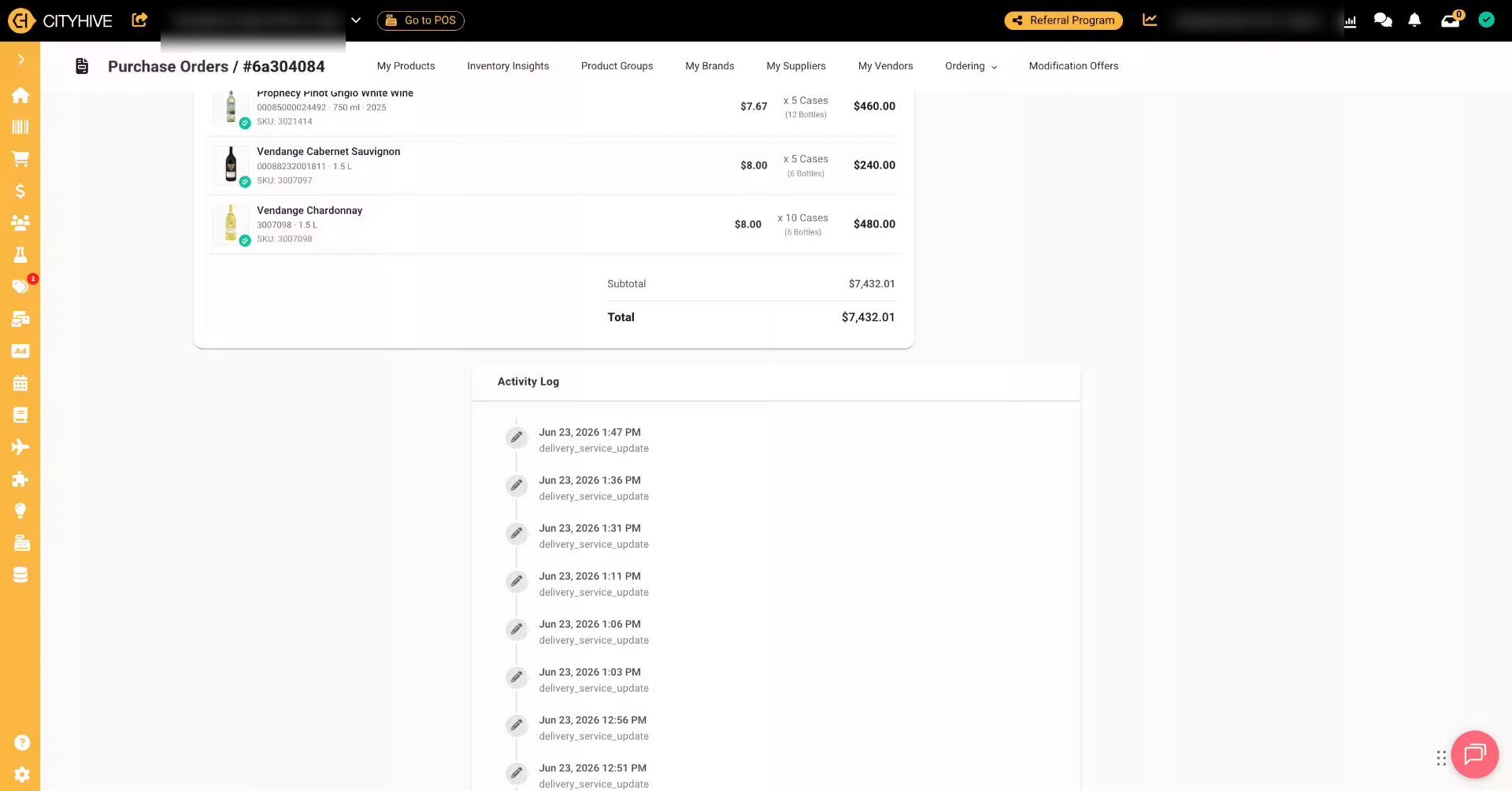Expand the Ordering dropdown menu
Viewport: 1512px width, 791px height.
coord(971,66)
